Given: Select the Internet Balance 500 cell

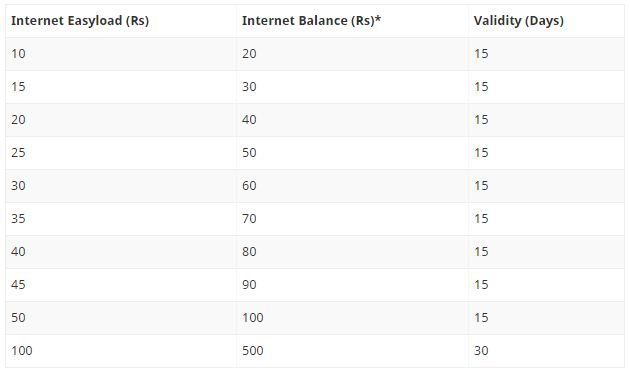Looking at the screenshot, I should (352, 351).
